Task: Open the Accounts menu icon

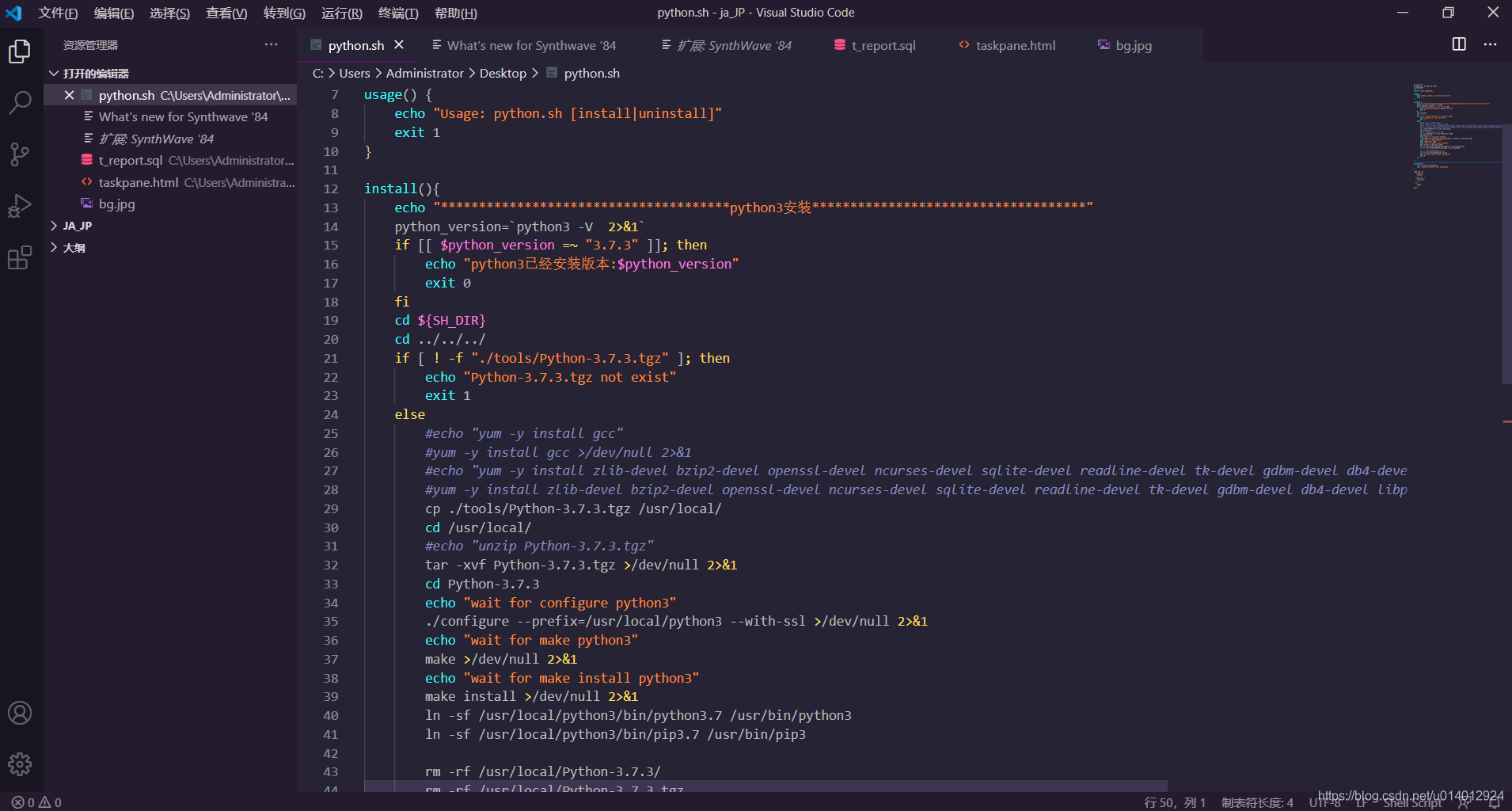Action: coord(20,713)
